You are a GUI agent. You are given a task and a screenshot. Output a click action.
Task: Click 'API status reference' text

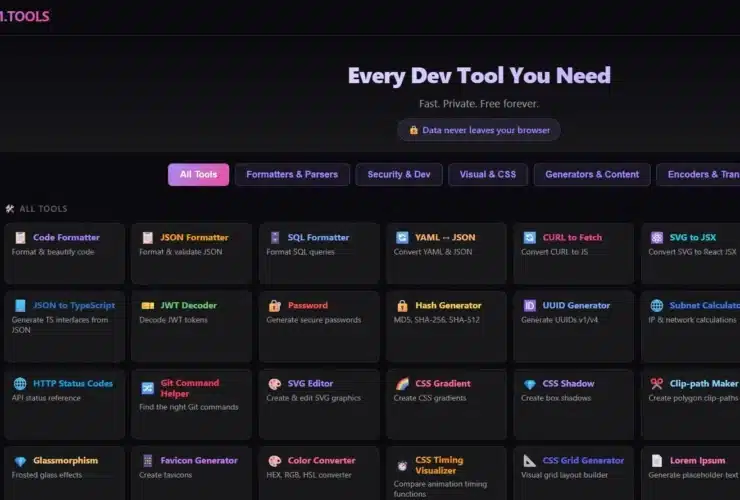pos(46,398)
